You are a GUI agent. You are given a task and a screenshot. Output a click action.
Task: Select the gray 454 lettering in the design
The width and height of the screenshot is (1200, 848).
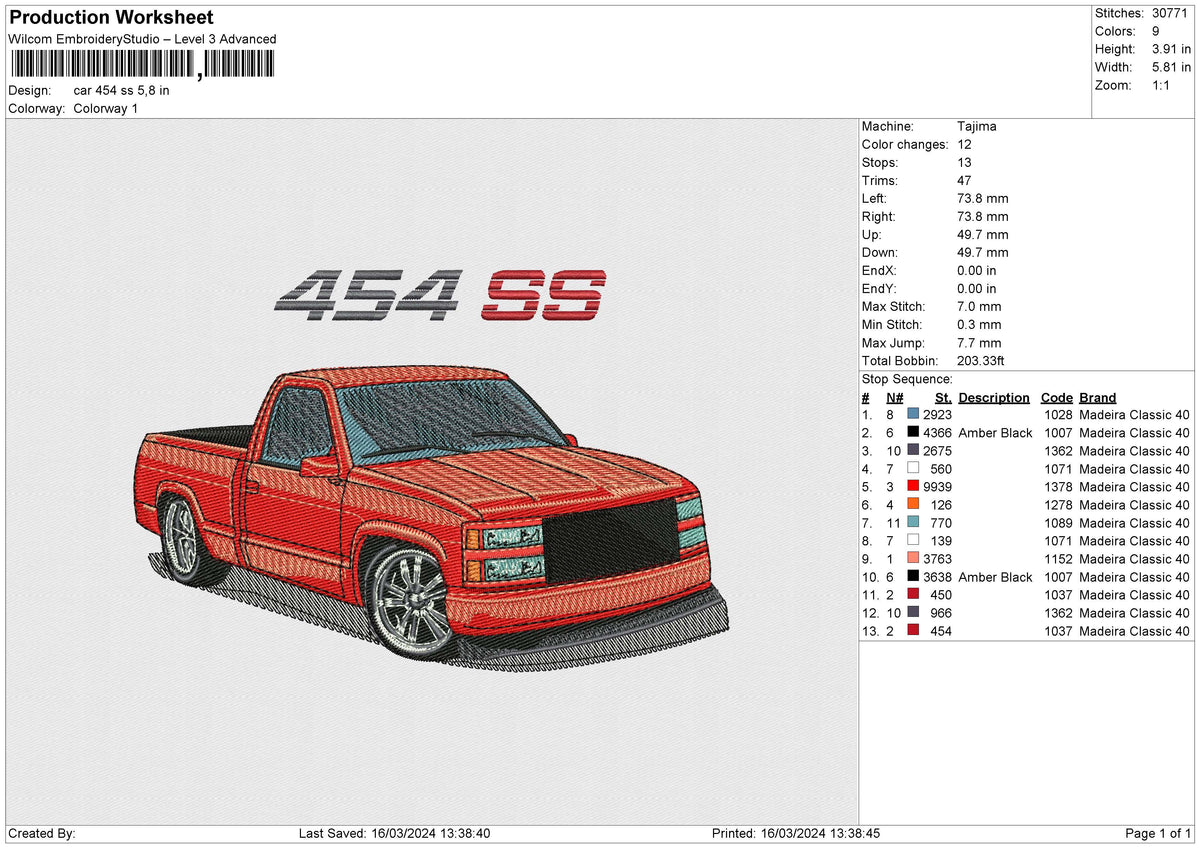(367, 296)
